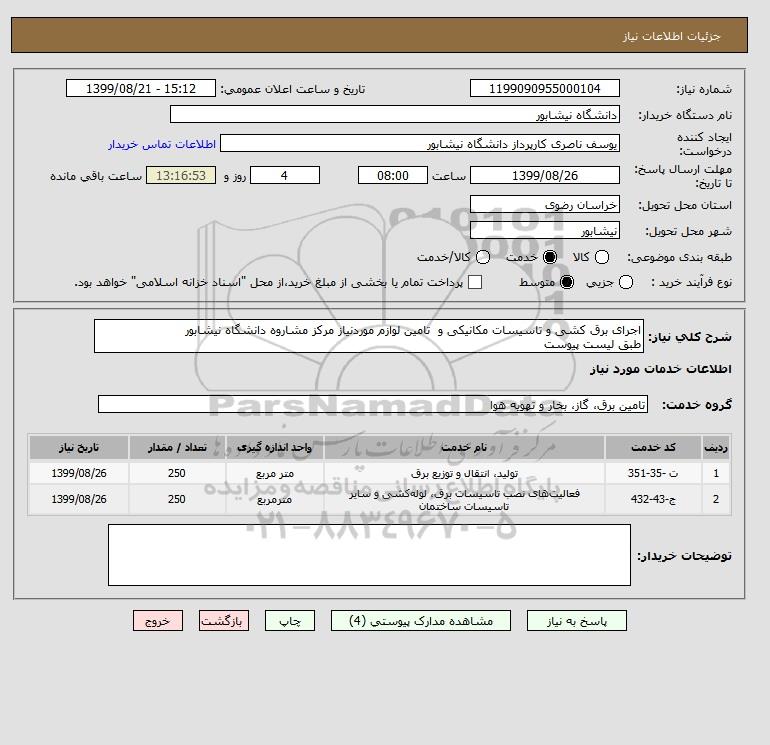The width and height of the screenshot is (770, 745).
Task: Click the گروه خدمت service group field
Action: pos(373,404)
